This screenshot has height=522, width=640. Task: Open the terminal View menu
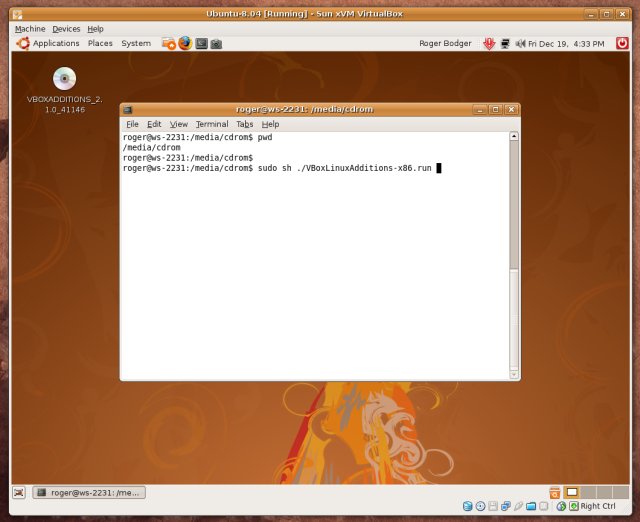pos(178,124)
